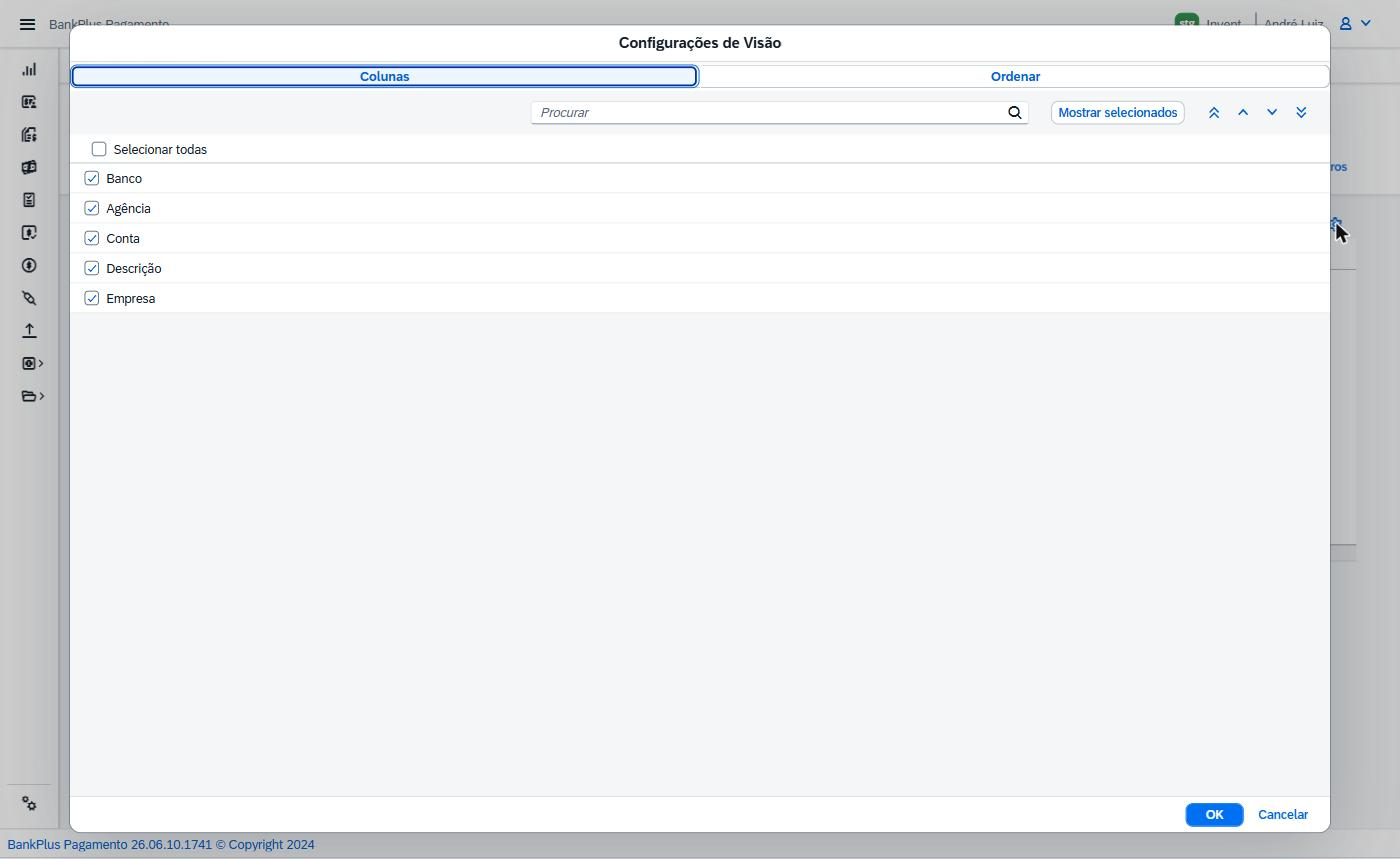This screenshot has width=1400, height=859.
Task: Click the magnifier search icon in Procurar field
Action: click(x=1015, y=112)
